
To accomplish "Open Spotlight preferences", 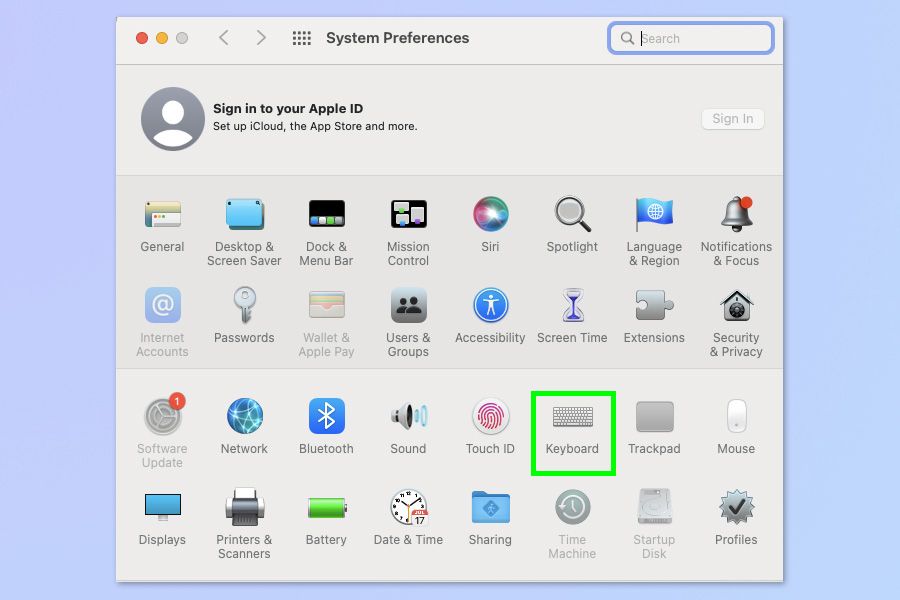I will pyautogui.click(x=572, y=213).
